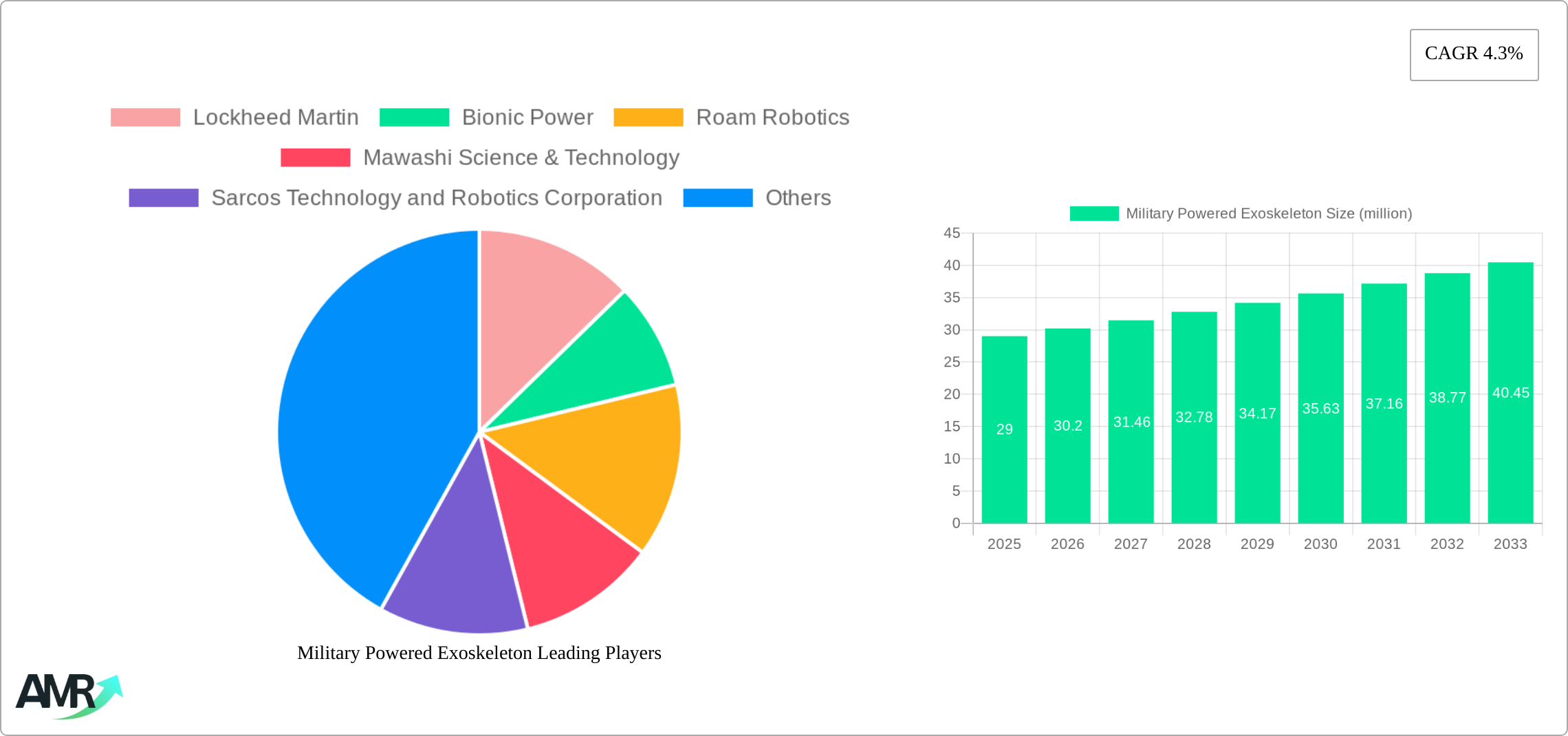Click the CAGR 4.3% box
Screen dimensions: 1568x736
[x=1474, y=54]
